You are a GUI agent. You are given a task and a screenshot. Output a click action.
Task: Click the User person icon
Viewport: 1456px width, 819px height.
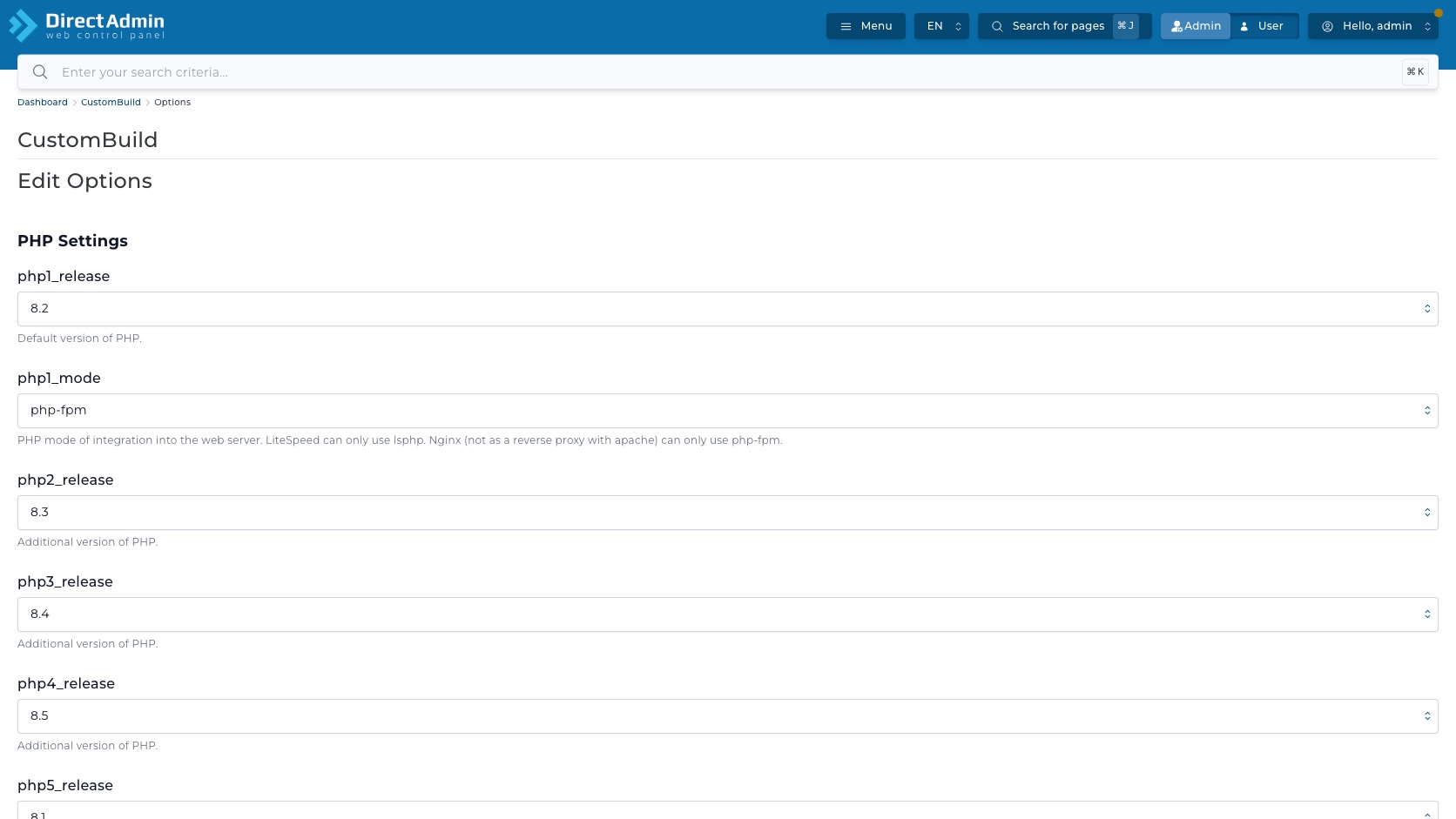coord(1244,26)
